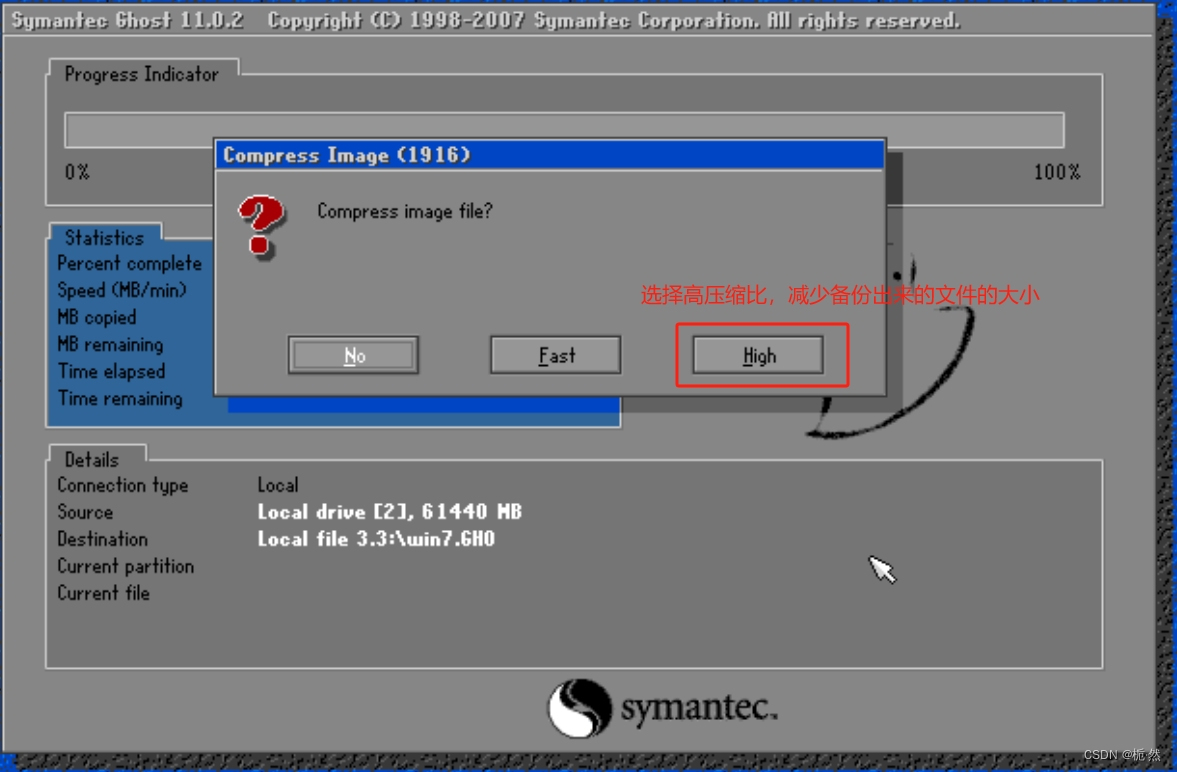Click the 'Local file 3.3:\win7.GHO' destination value
This screenshot has width=1177, height=772.
[x=376, y=539]
